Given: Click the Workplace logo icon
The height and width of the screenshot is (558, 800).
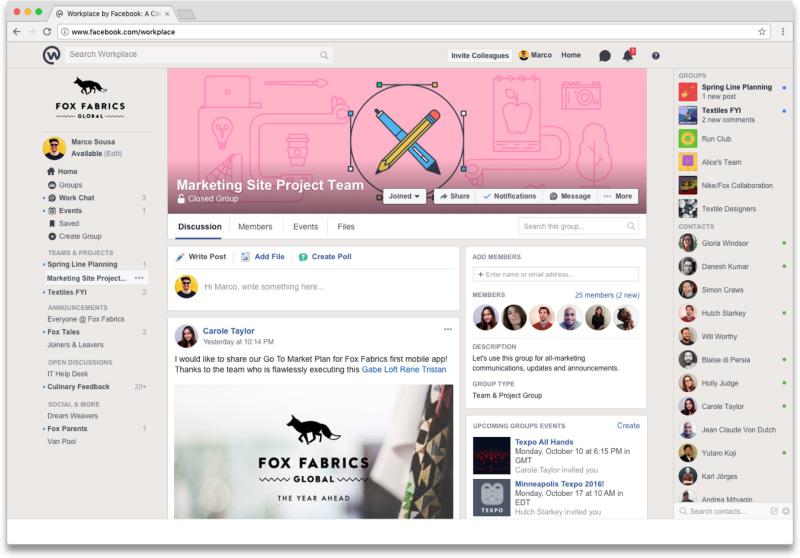Looking at the screenshot, I should 52,55.
